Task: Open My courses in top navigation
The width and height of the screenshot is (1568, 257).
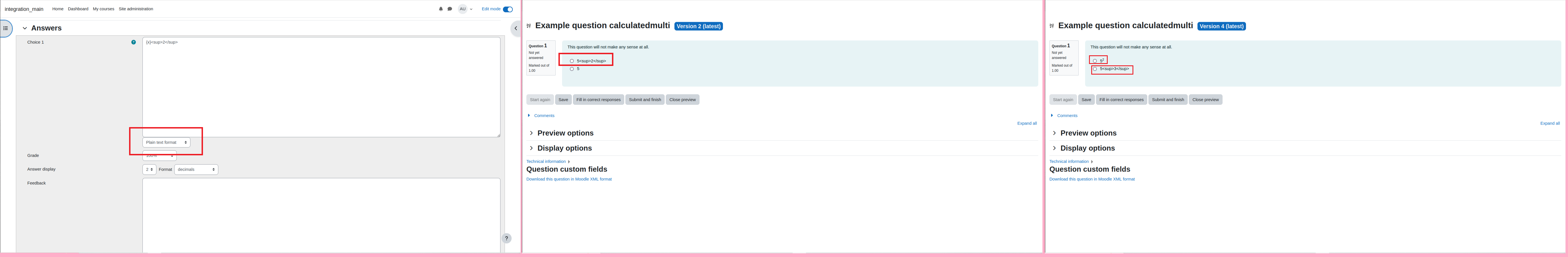Action: coord(103,9)
